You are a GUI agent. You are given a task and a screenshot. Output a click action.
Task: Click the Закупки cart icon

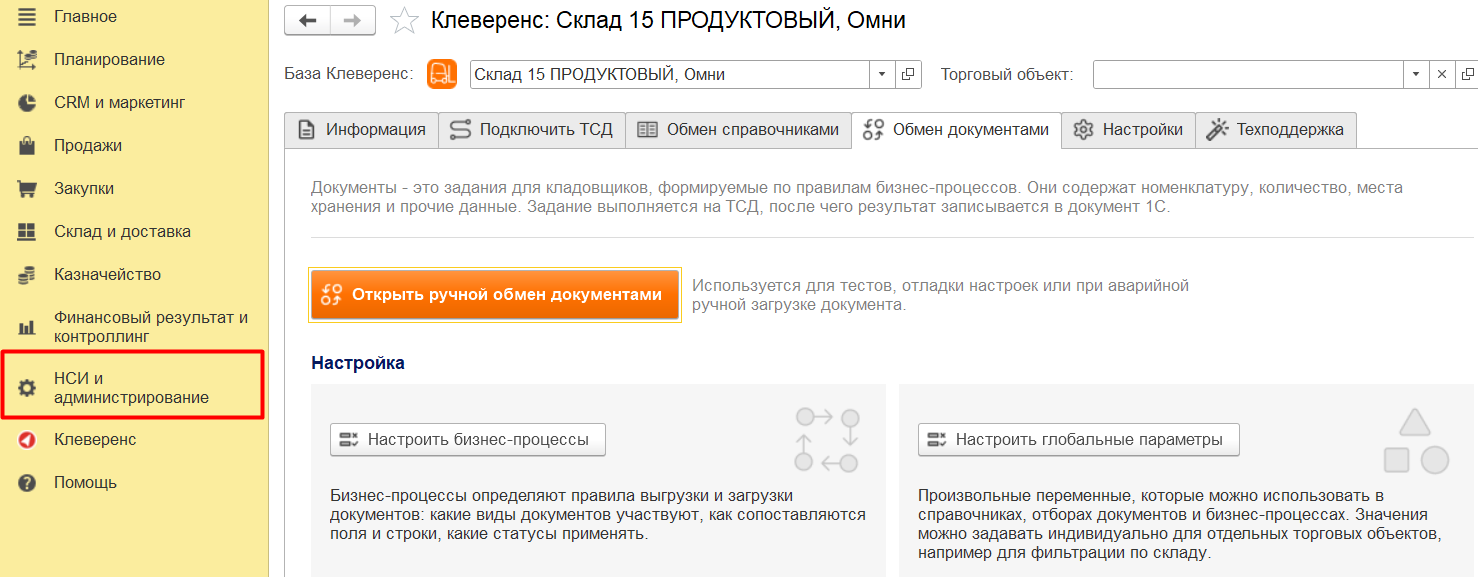[27, 188]
